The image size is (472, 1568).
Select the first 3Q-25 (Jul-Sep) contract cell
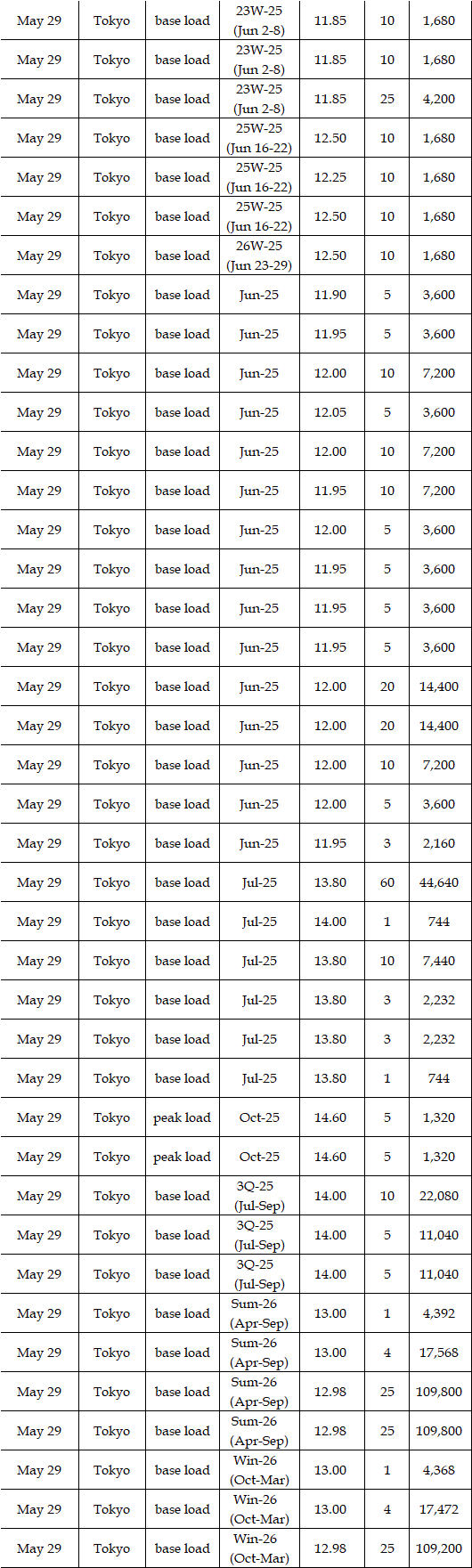258,1196
